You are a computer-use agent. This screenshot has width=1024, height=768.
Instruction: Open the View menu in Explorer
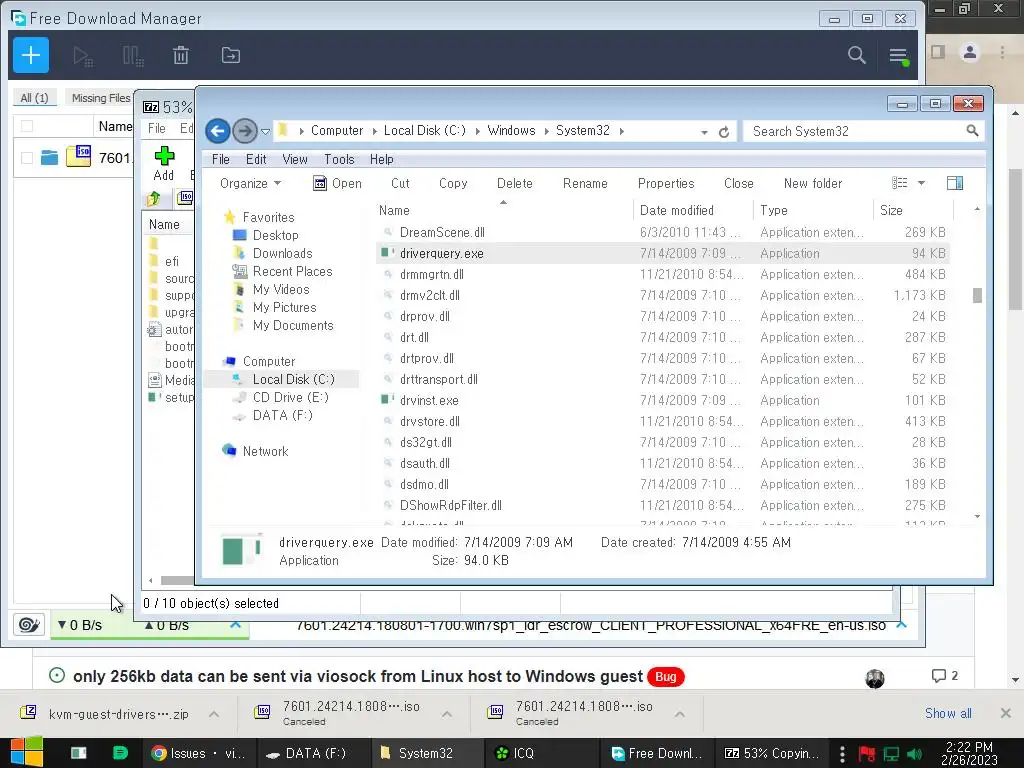click(x=295, y=159)
